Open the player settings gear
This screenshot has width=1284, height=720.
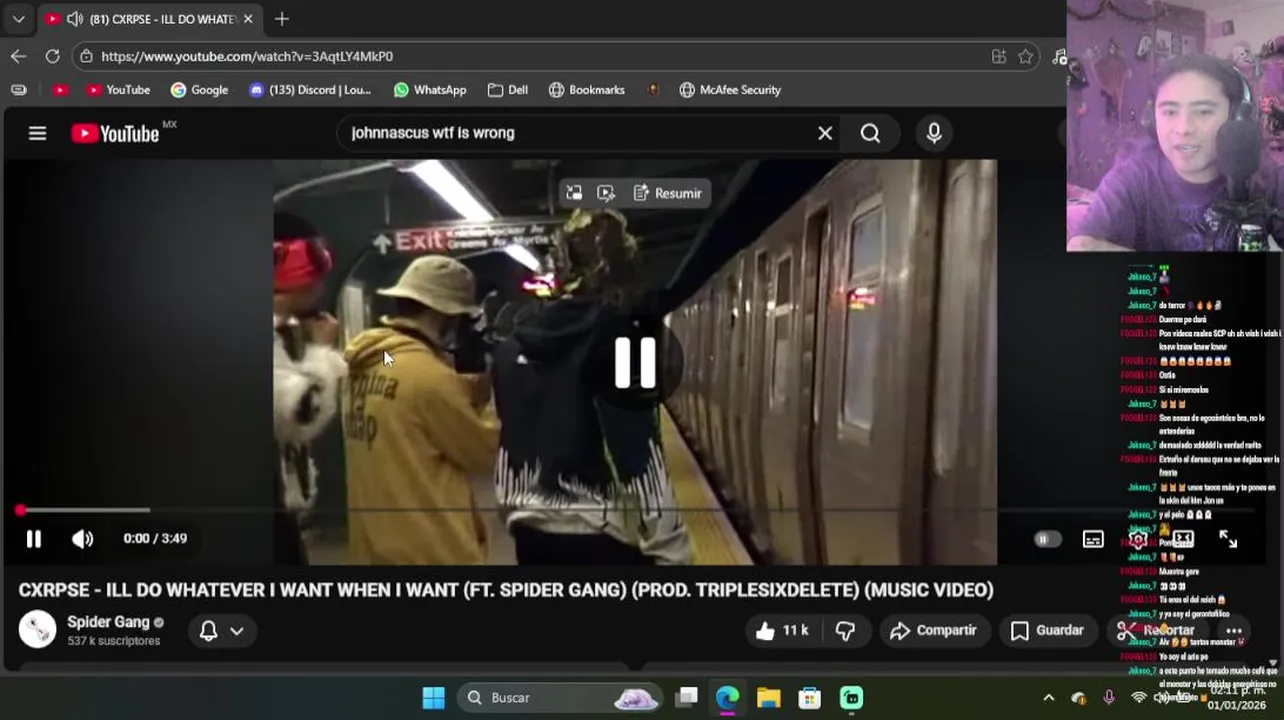click(x=1138, y=539)
